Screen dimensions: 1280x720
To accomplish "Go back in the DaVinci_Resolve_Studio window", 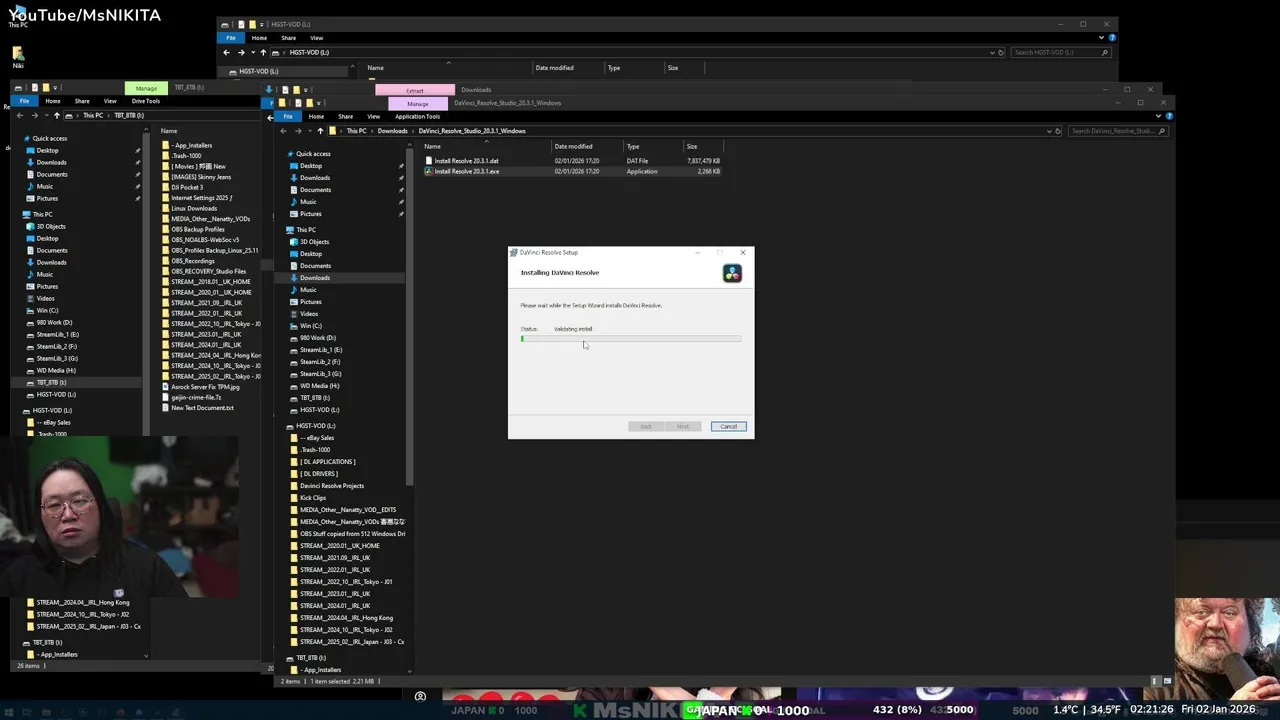I will click(x=283, y=131).
